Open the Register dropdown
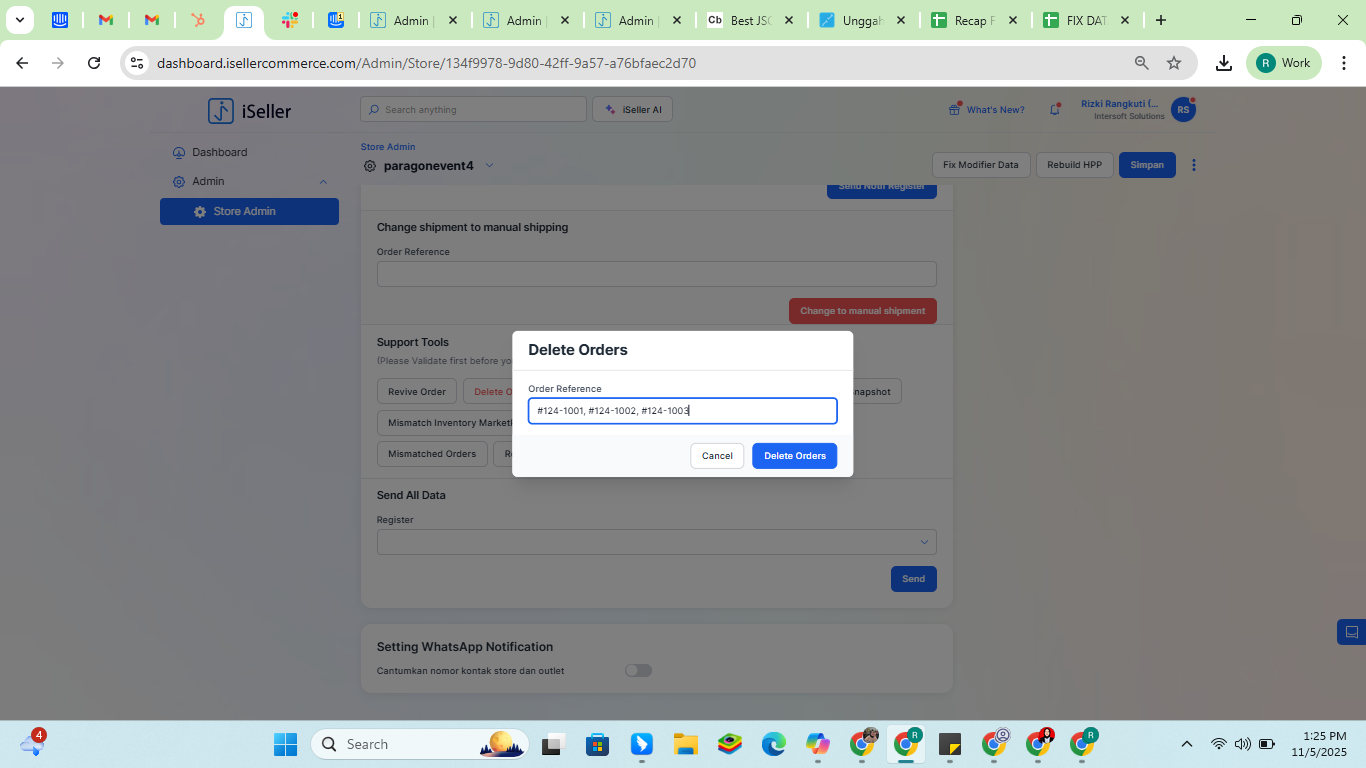Viewport: 1366px width, 768px height. click(656, 542)
